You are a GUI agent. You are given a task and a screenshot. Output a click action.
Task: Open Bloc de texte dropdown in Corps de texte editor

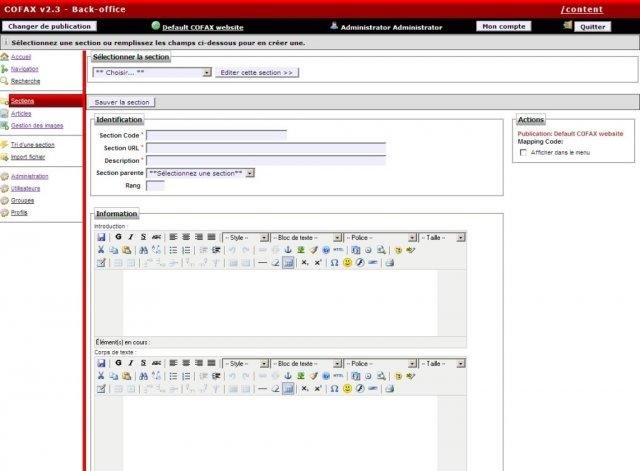coord(306,363)
